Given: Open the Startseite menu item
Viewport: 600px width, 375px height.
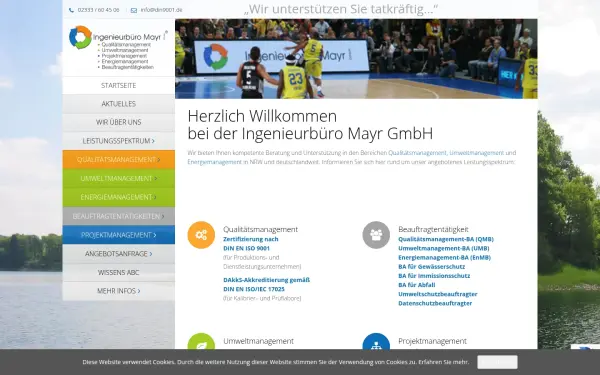Looking at the screenshot, I should (119, 85).
